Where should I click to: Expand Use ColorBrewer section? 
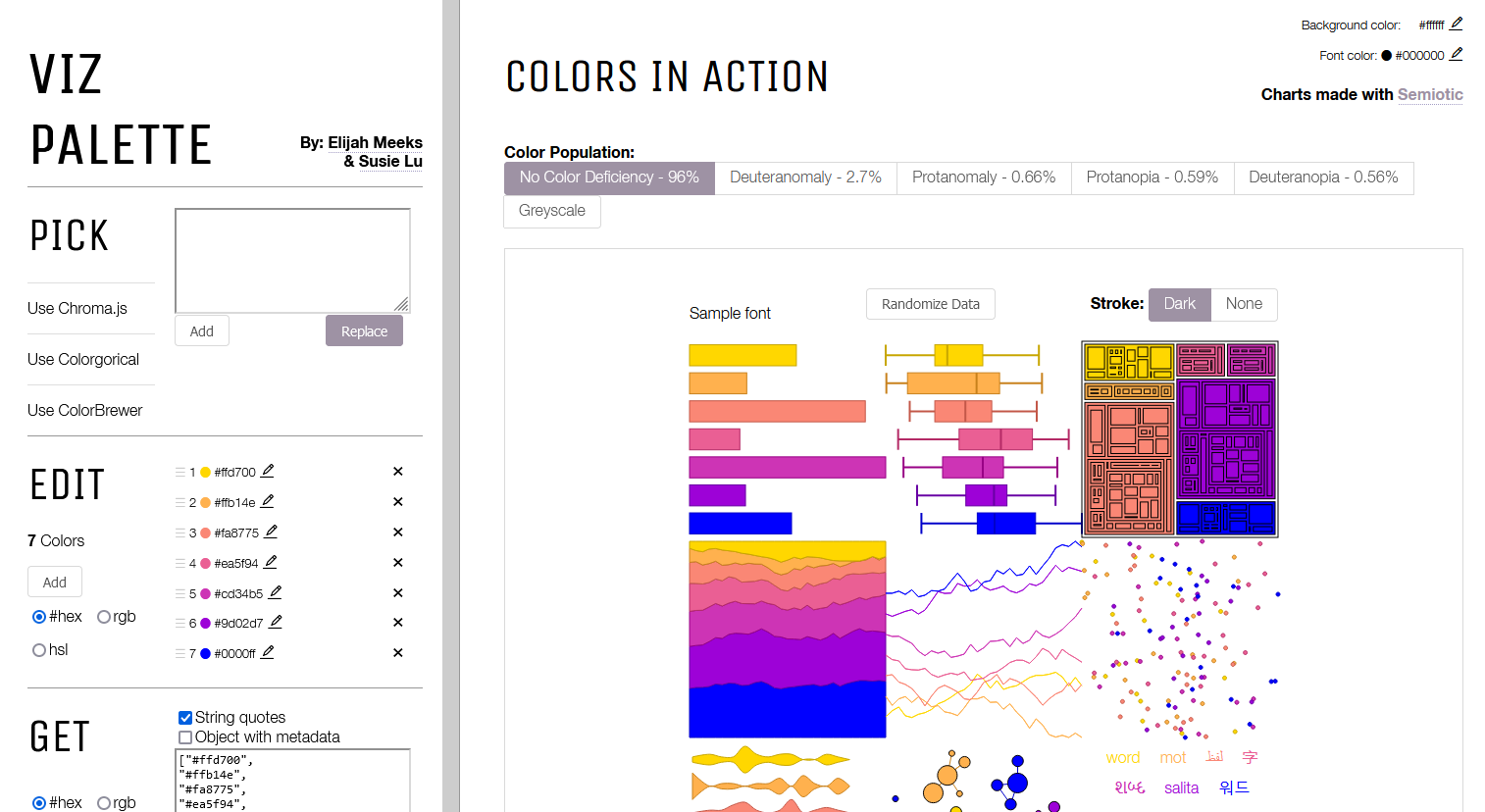pyautogui.click(x=85, y=410)
